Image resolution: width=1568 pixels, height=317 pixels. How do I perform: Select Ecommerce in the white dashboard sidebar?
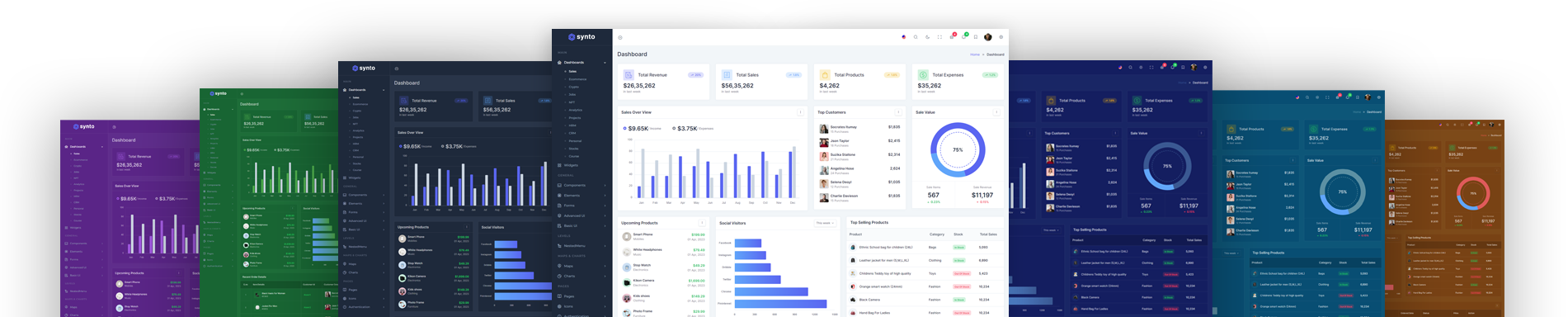[x=577, y=79]
